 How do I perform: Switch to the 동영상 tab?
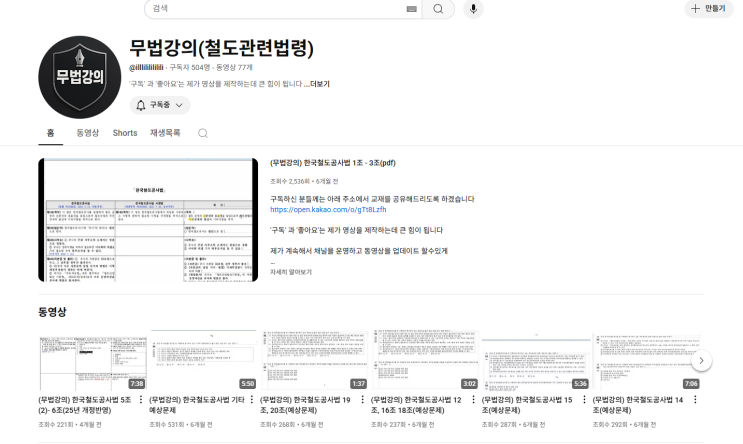[88, 133]
